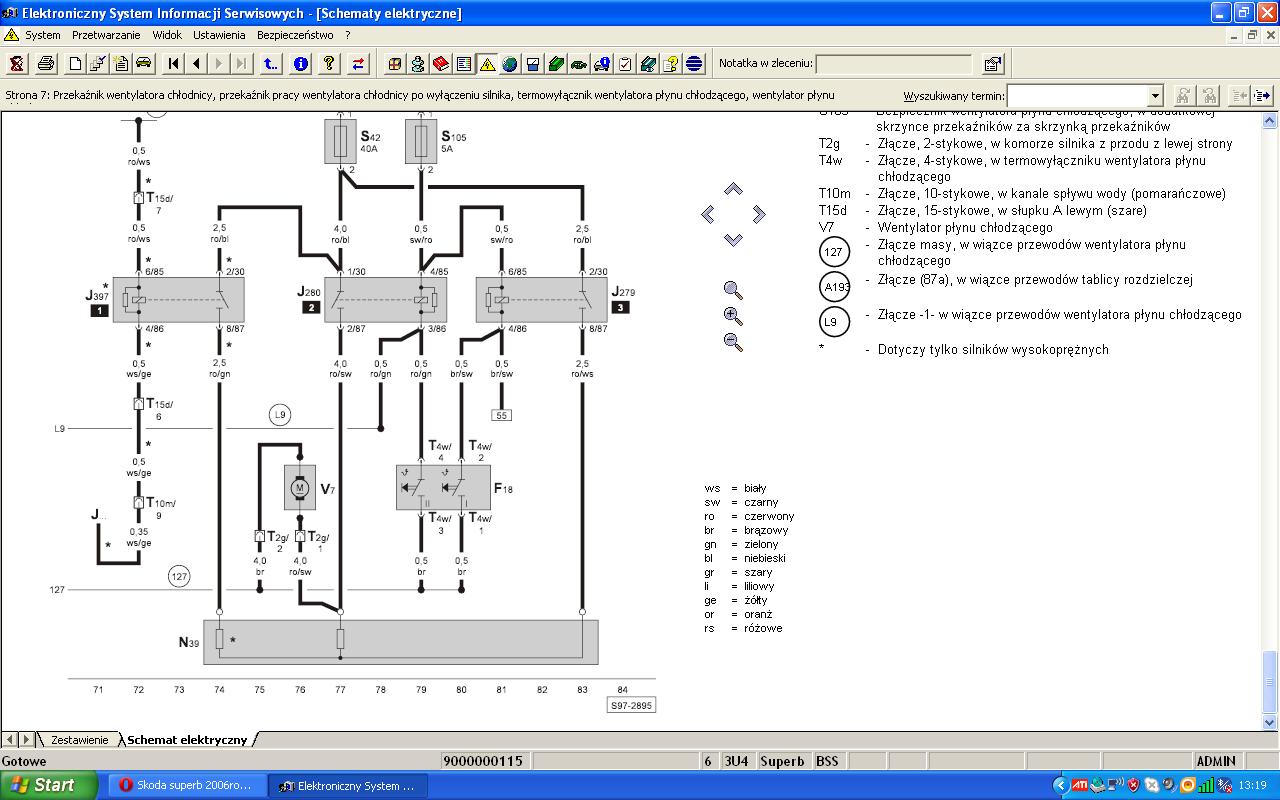Switch to the Zestawienie tab
The height and width of the screenshot is (800, 1280).
79,740
